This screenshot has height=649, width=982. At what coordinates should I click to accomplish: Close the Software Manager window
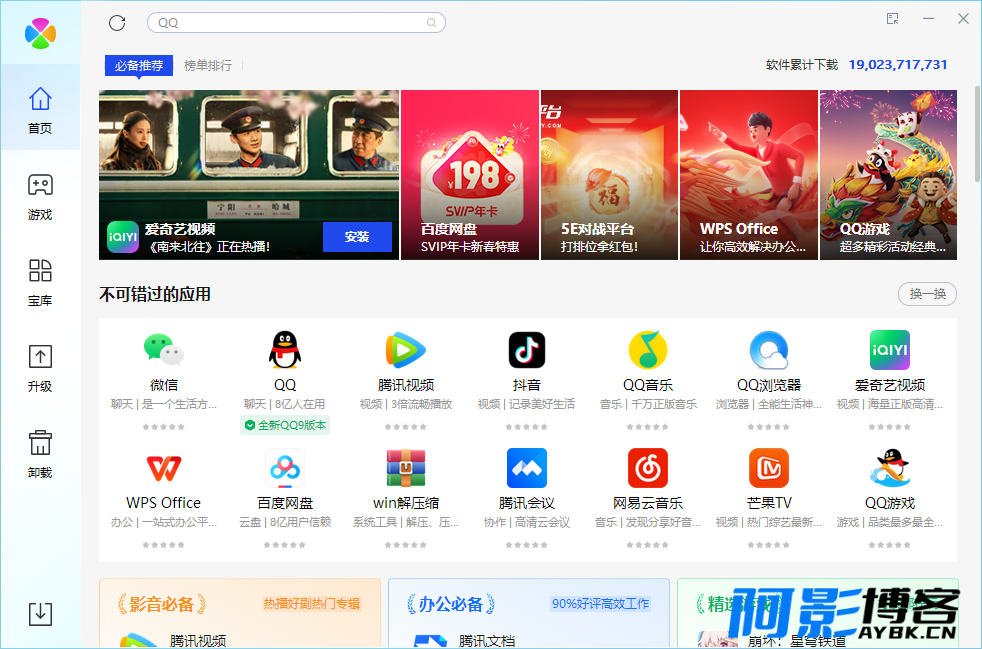click(x=963, y=19)
